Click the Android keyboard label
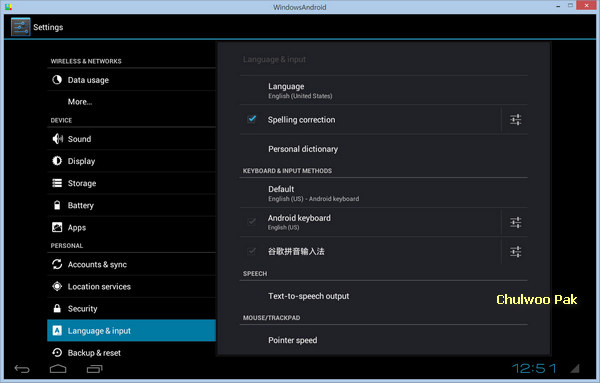 coord(299,218)
